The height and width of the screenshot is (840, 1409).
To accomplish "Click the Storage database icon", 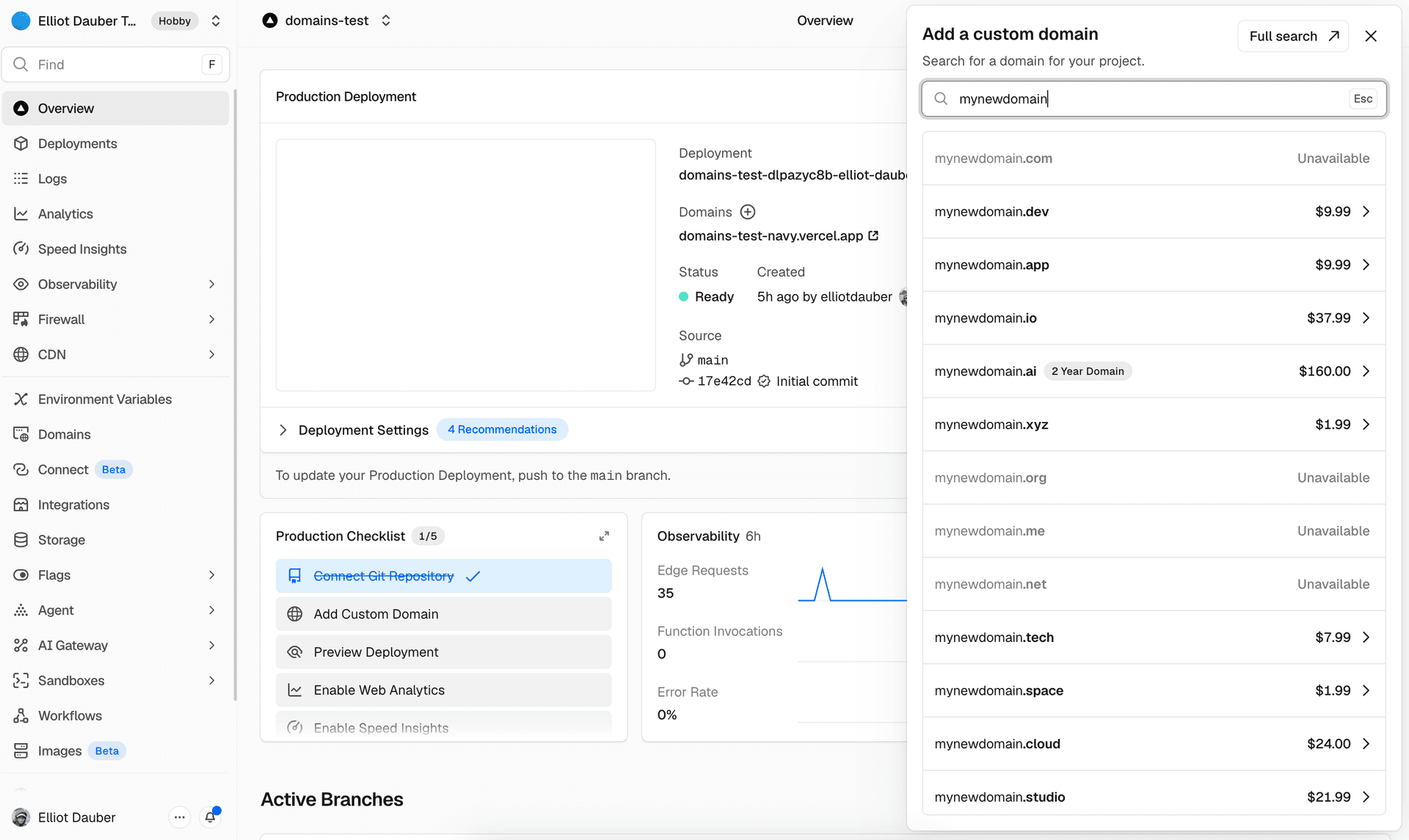I will [x=21, y=541].
